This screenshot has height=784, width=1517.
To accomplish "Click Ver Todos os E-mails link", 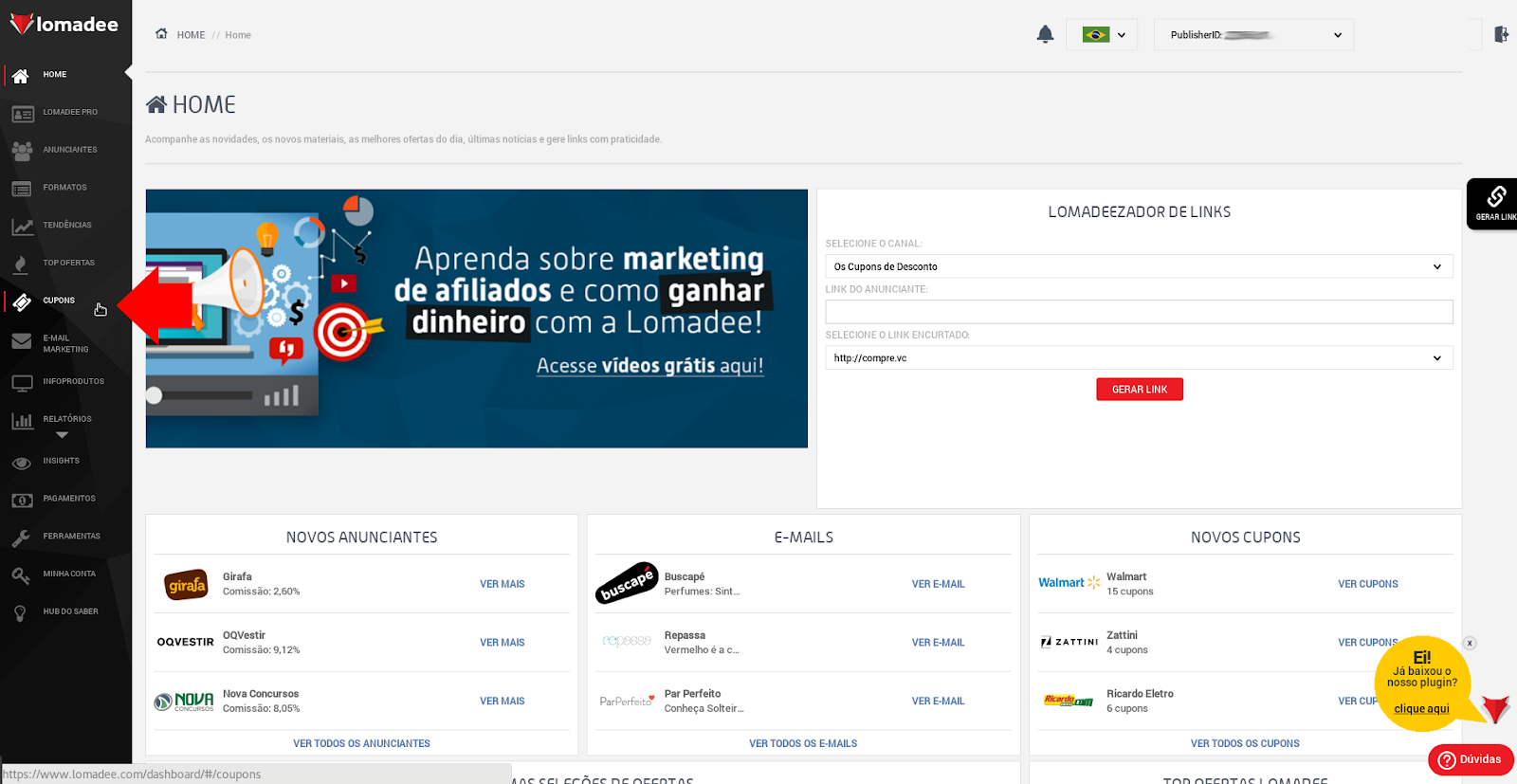I will 803,743.
